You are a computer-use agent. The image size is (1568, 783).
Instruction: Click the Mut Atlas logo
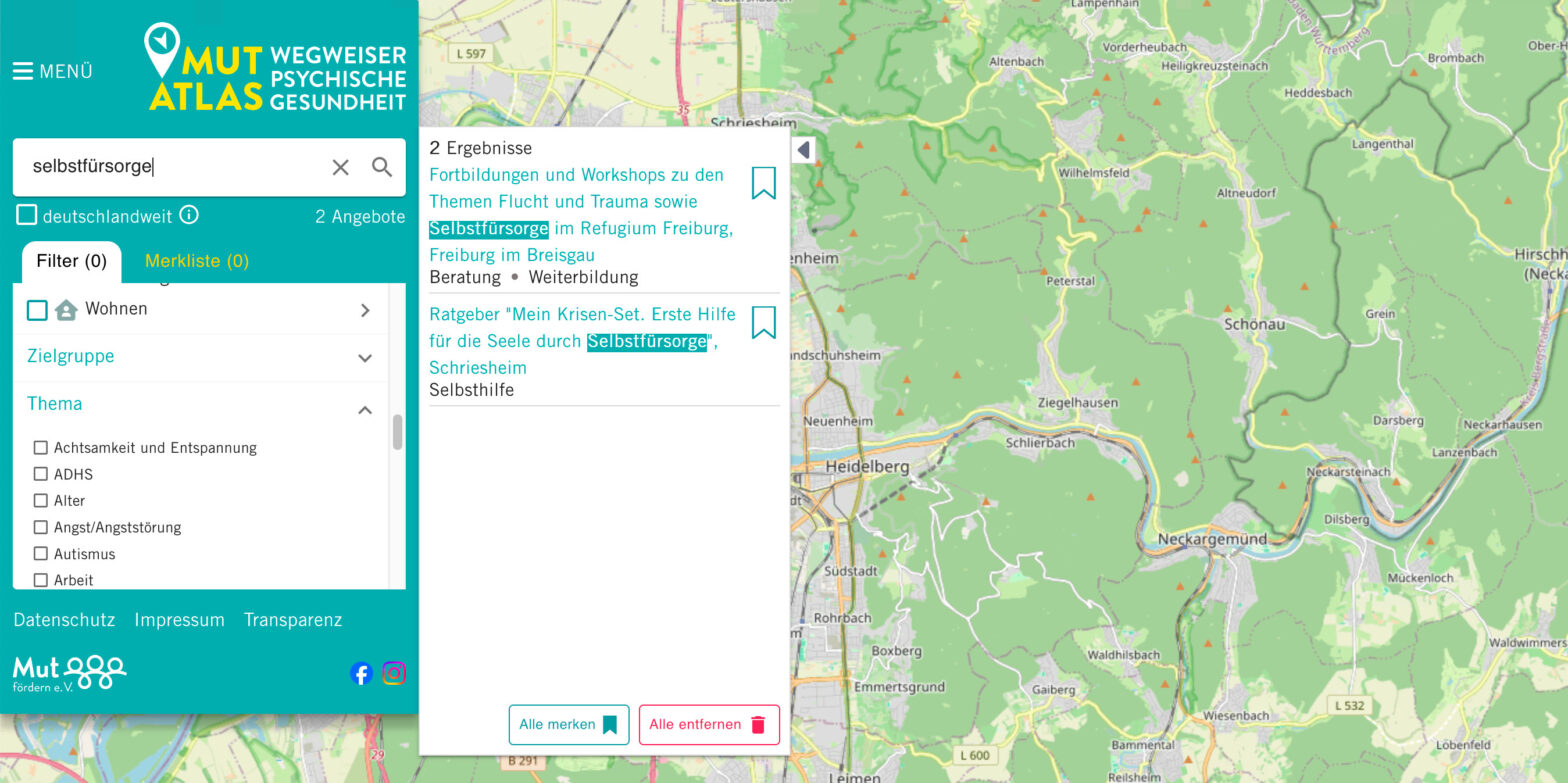coord(275,67)
